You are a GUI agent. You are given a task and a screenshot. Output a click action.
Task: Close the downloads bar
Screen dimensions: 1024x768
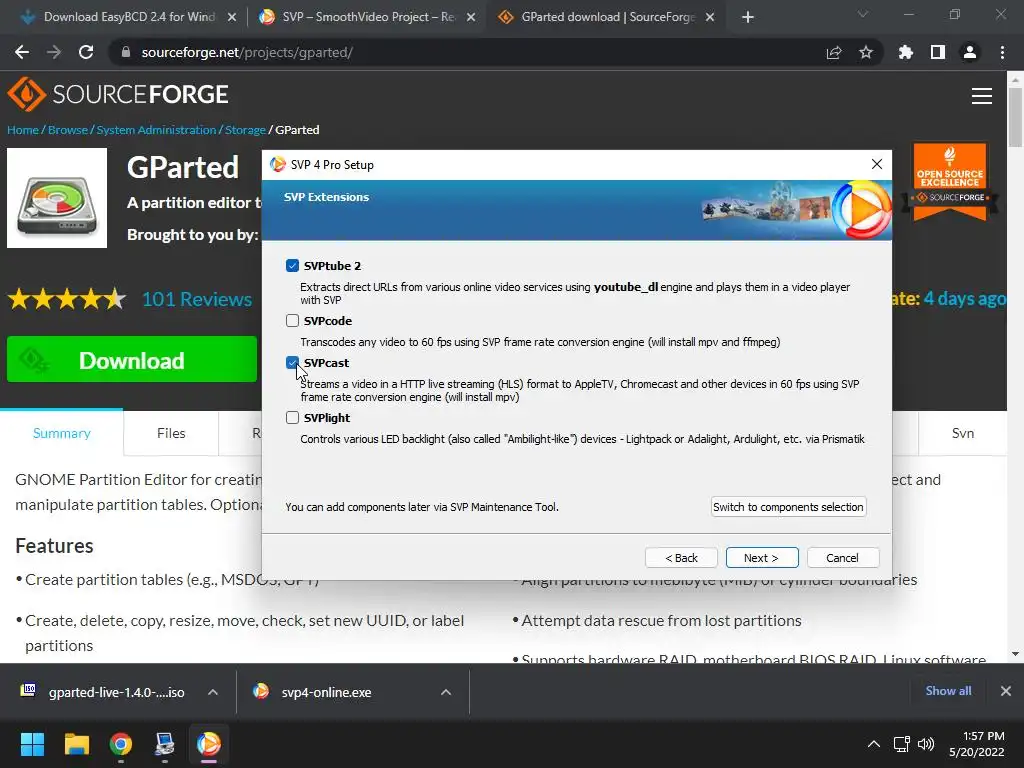click(1006, 691)
